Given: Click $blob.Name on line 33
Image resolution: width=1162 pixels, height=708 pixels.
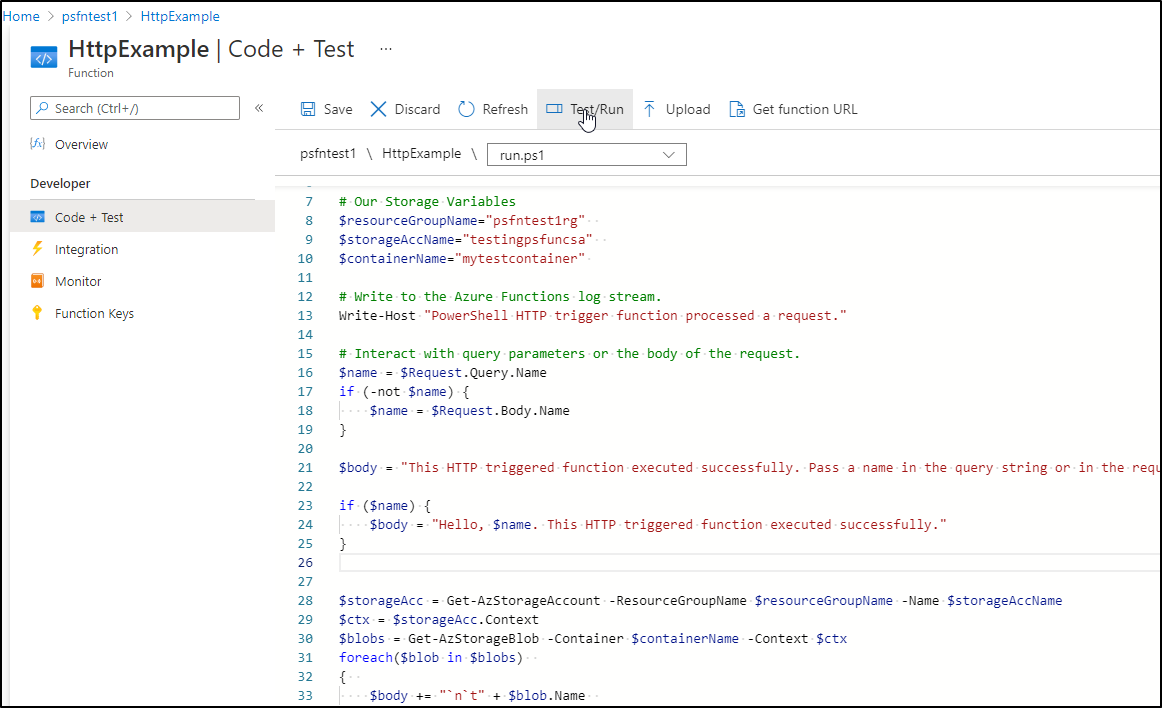Looking at the screenshot, I should [546, 695].
